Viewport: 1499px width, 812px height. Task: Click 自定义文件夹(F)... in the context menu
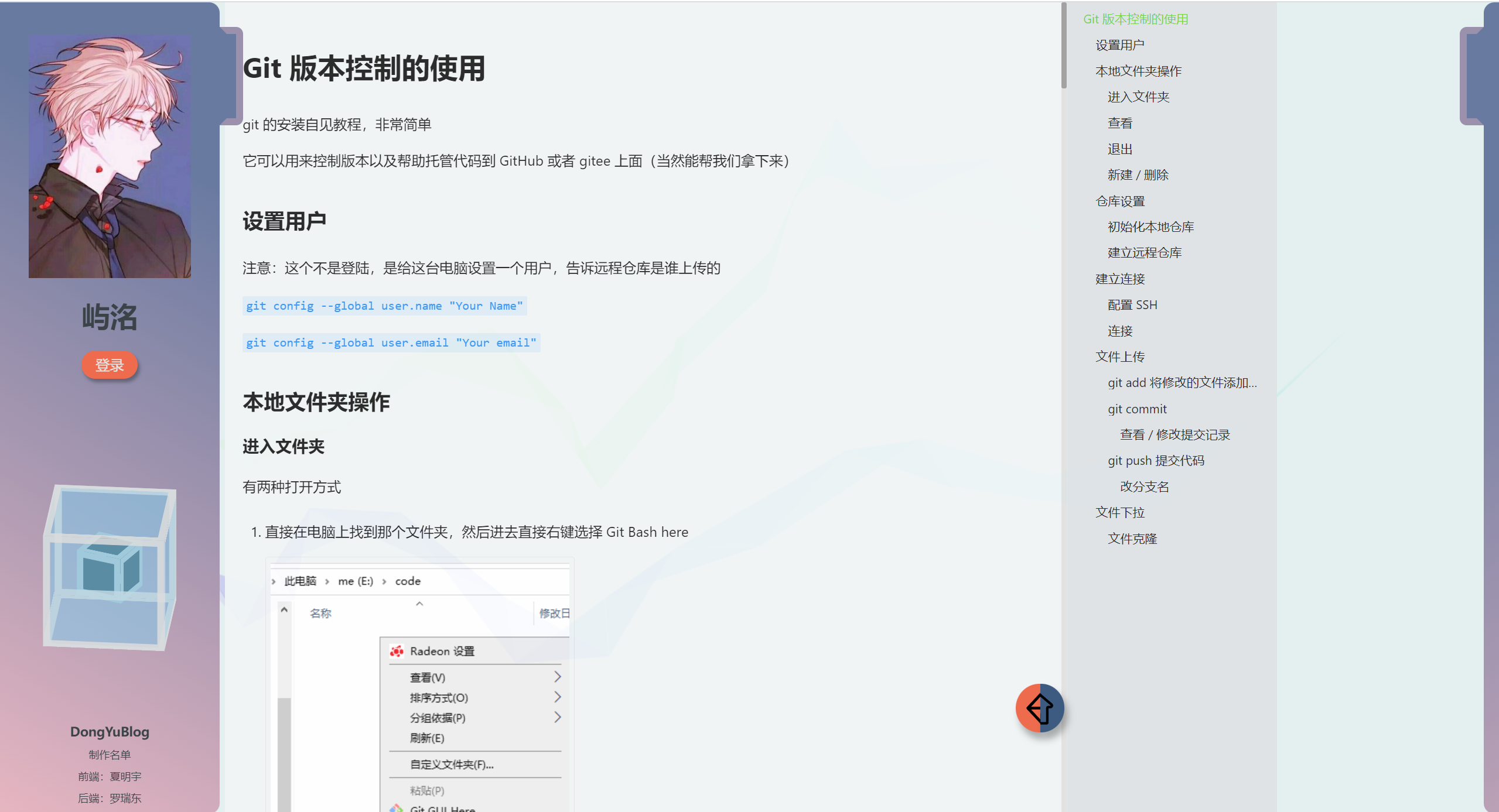452,765
